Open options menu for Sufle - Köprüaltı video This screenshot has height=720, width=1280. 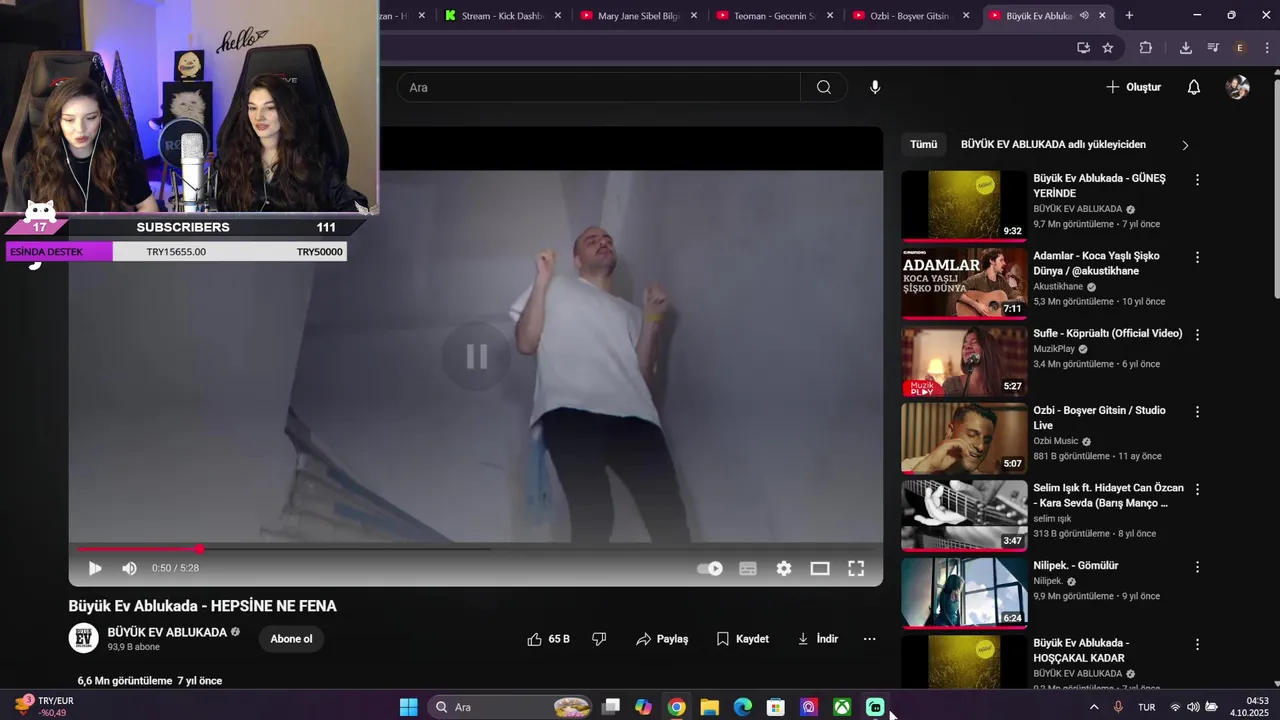pyautogui.click(x=1197, y=334)
